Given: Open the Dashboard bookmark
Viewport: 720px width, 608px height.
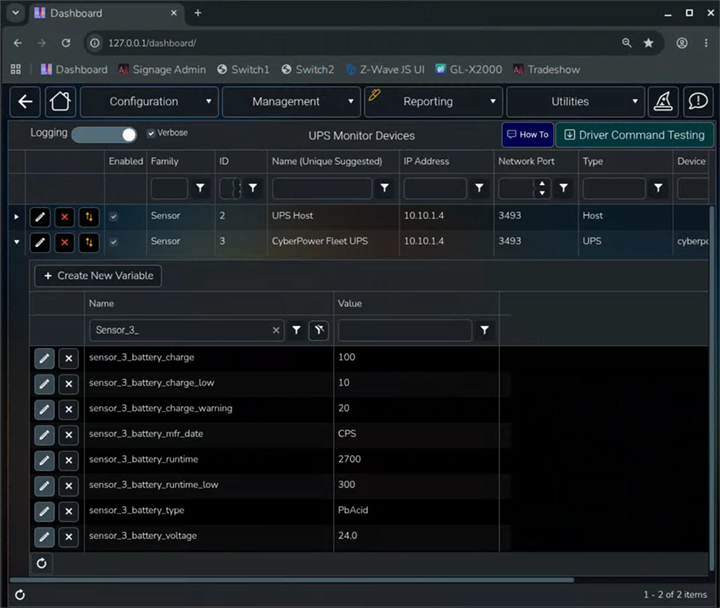Looking at the screenshot, I should [74, 70].
